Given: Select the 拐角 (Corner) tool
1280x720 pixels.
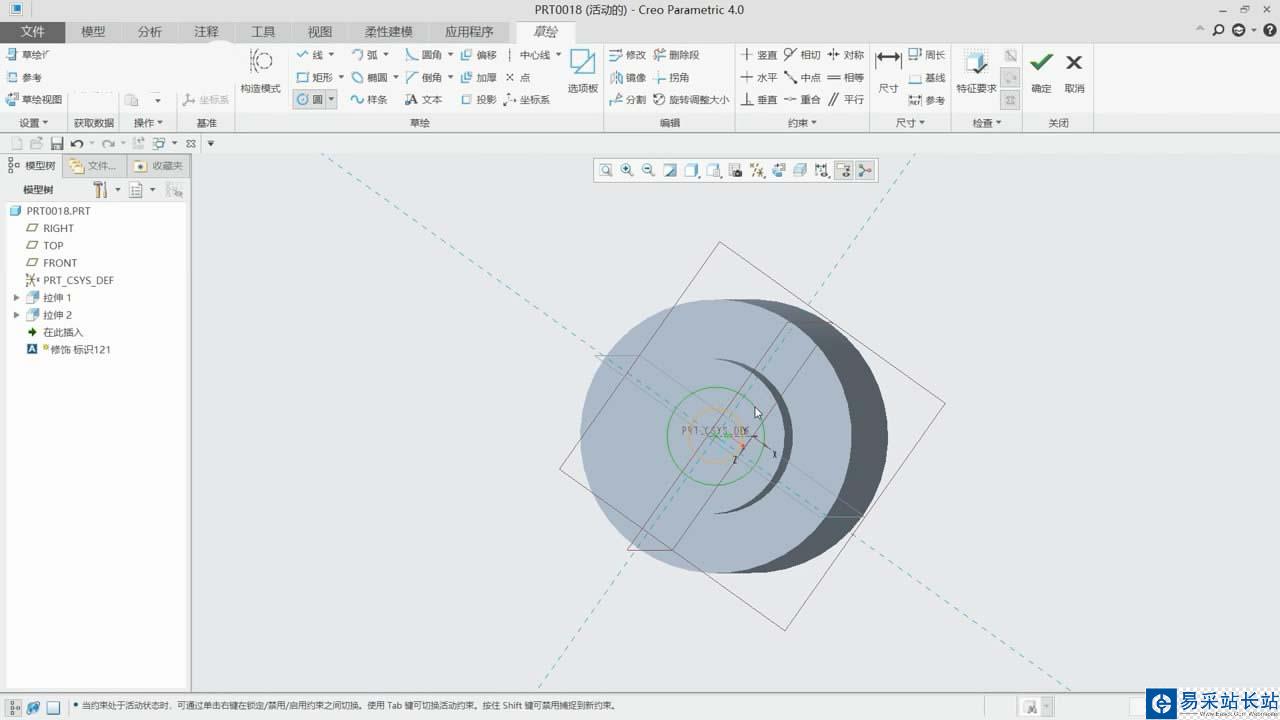Looking at the screenshot, I should point(671,77).
